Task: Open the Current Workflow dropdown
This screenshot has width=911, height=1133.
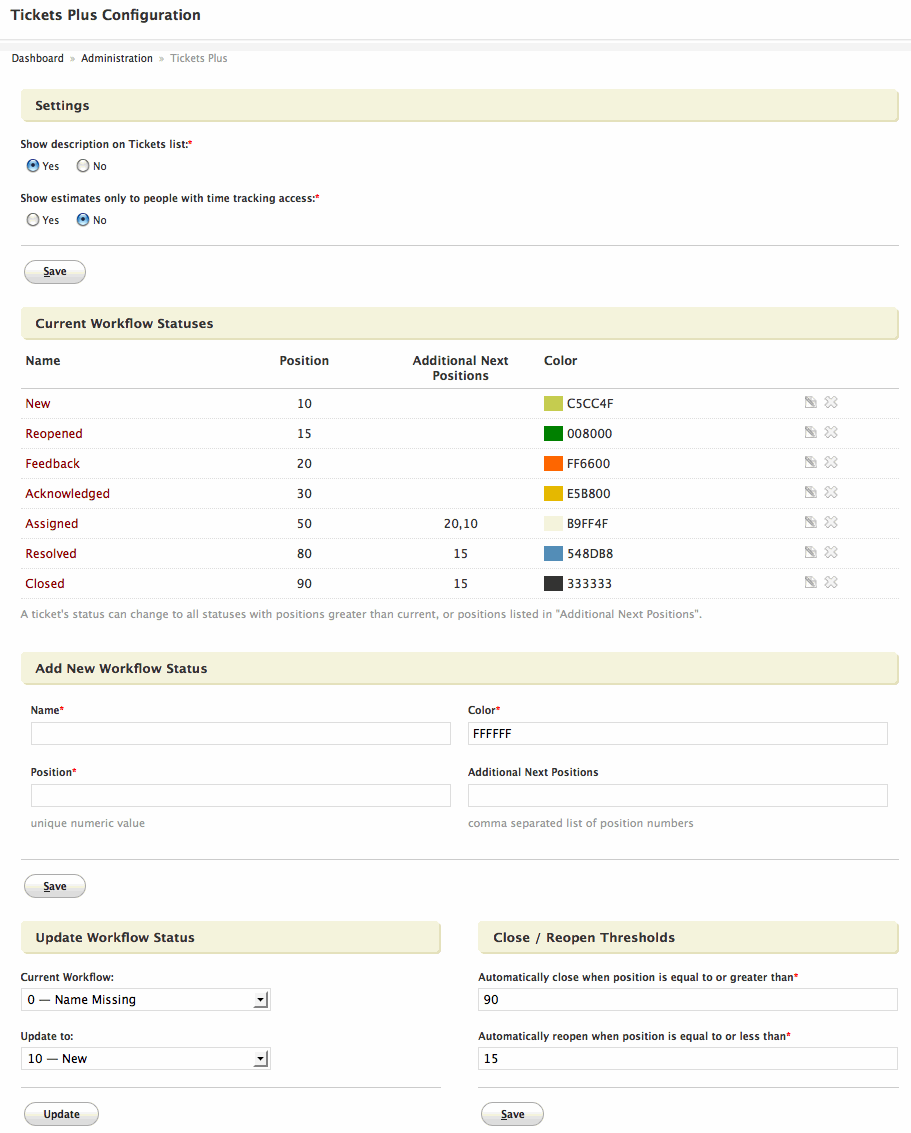Action: coord(145,1000)
